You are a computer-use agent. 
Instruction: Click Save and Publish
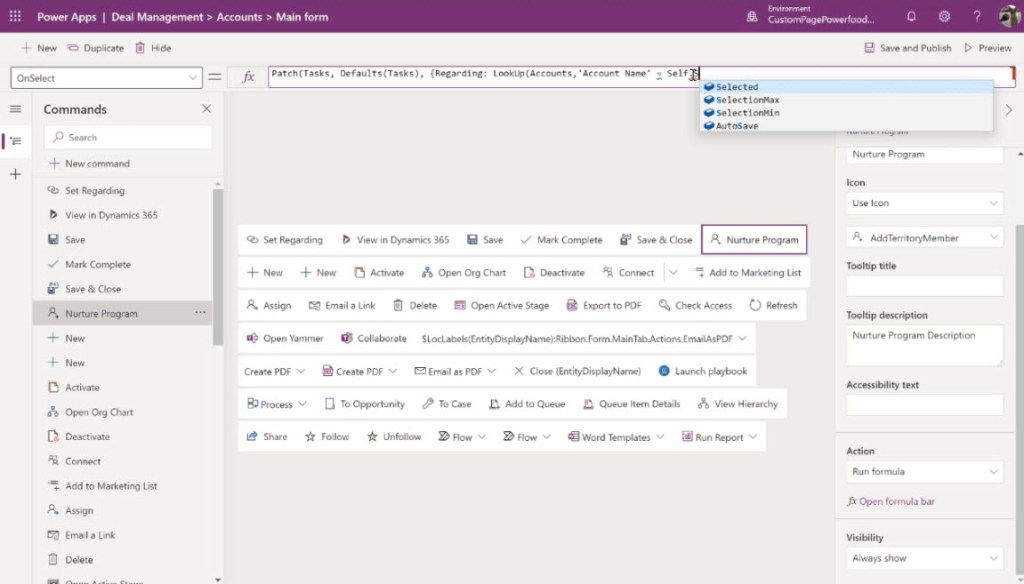click(x=908, y=48)
